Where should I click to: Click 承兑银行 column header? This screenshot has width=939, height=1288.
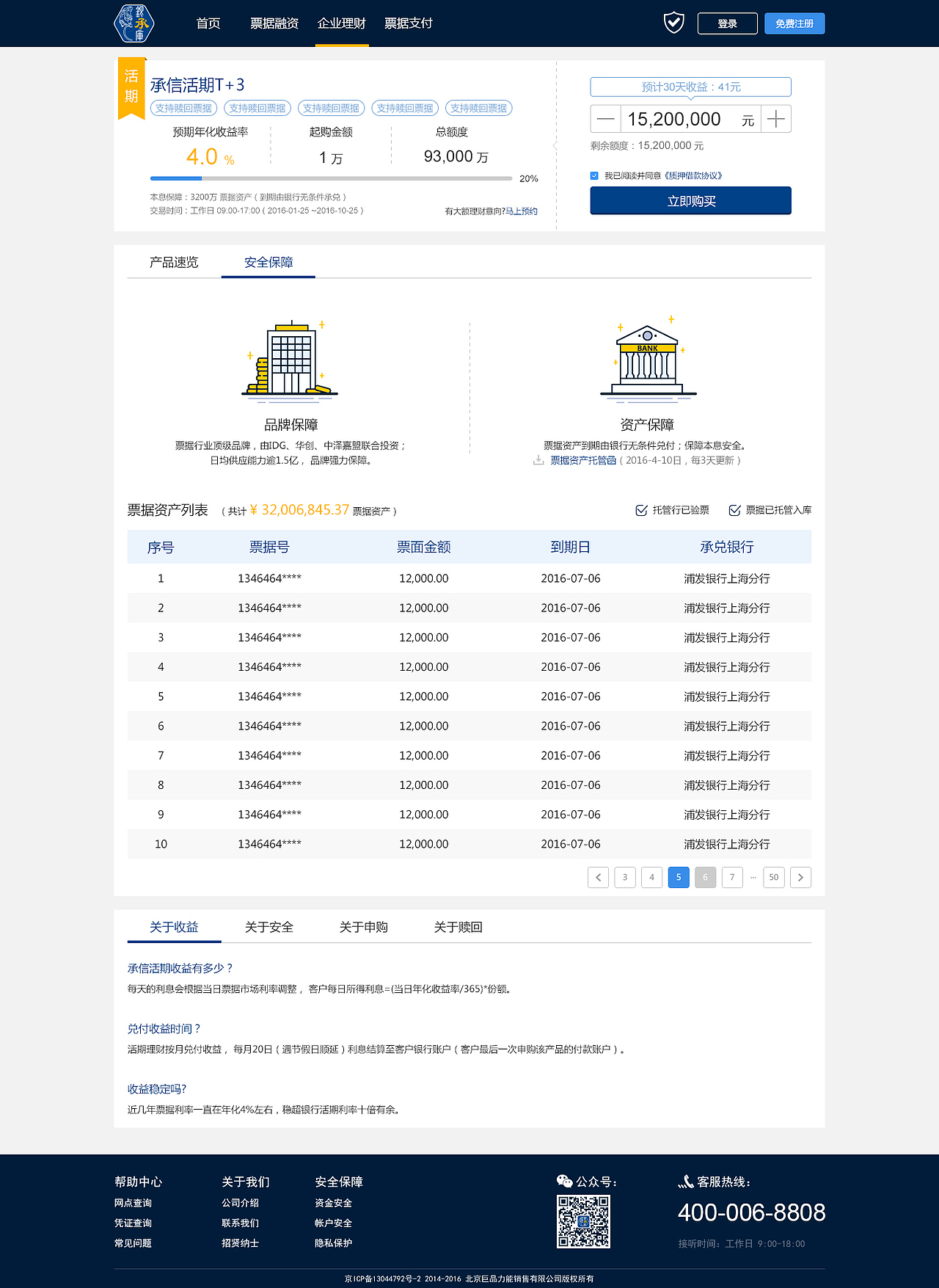(727, 547)
